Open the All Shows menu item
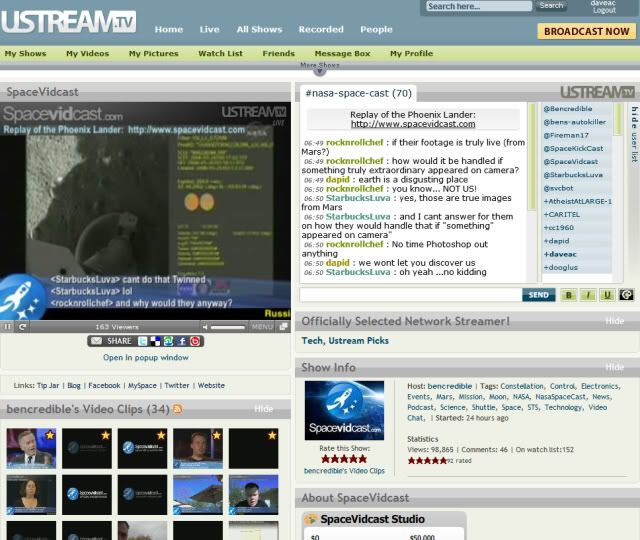 pyautogui.click(x=259, y=29)
